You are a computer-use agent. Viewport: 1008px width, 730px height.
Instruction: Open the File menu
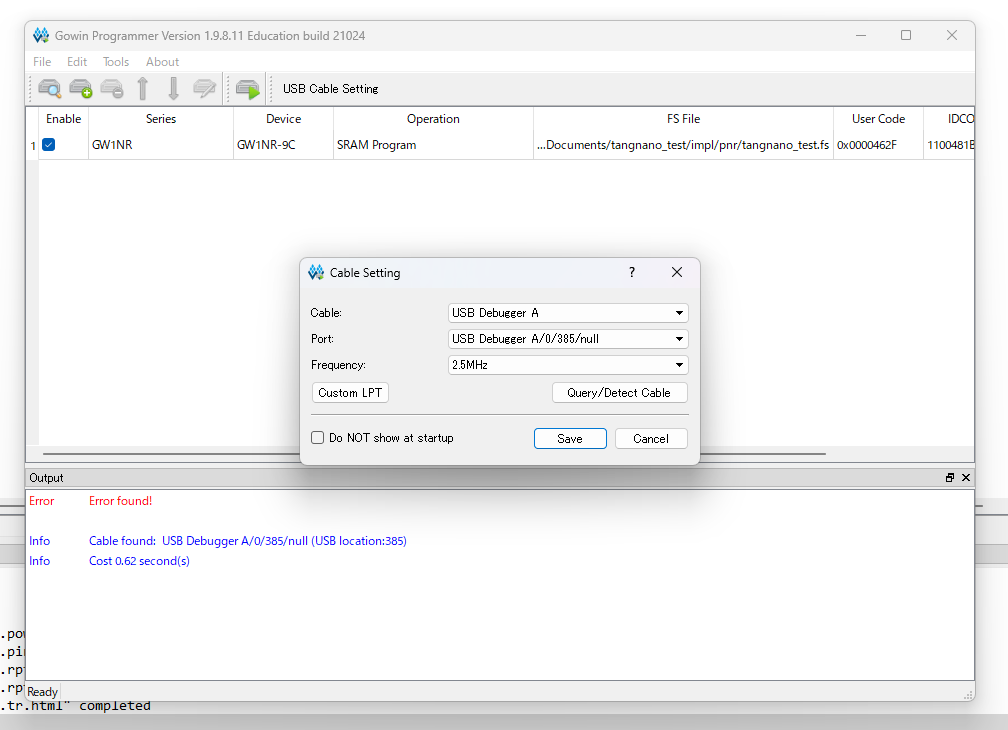pyautogui.click(x=42, y=62)
